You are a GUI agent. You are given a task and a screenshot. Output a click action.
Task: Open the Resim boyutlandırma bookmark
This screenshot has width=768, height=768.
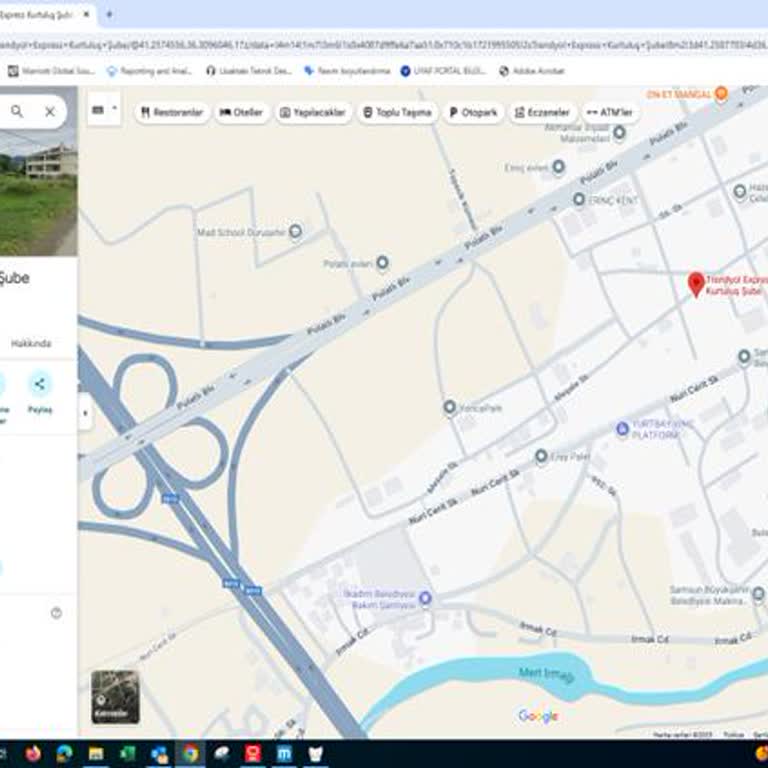point(347,71)
